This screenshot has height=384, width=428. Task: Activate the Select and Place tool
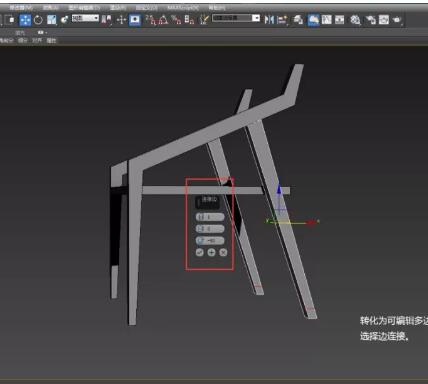coord(64,20)
